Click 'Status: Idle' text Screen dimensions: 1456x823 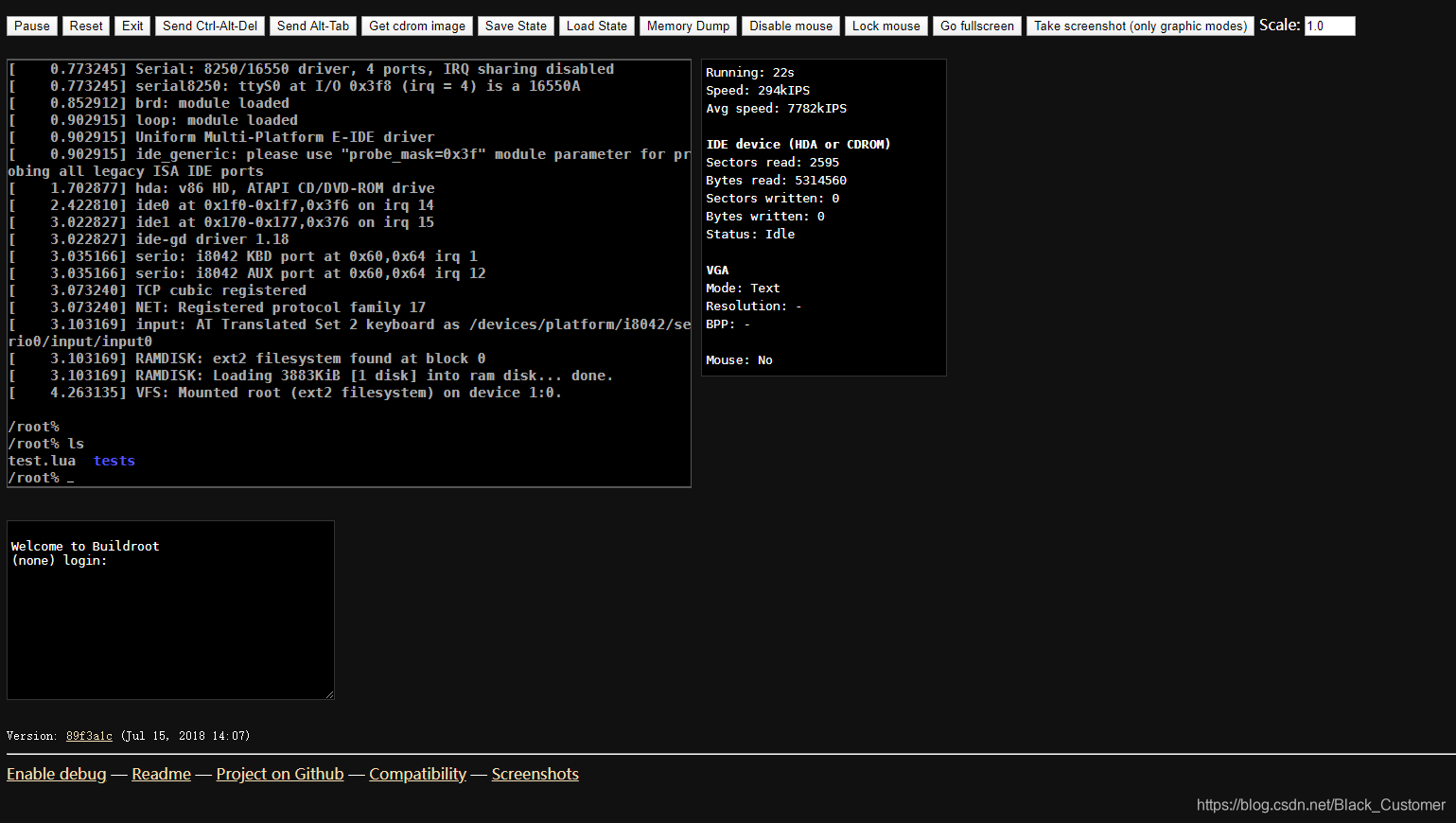(750, 234)
